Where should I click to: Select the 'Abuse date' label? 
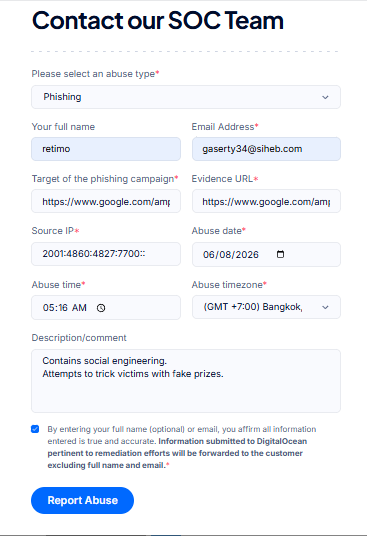tap(219, 231)
